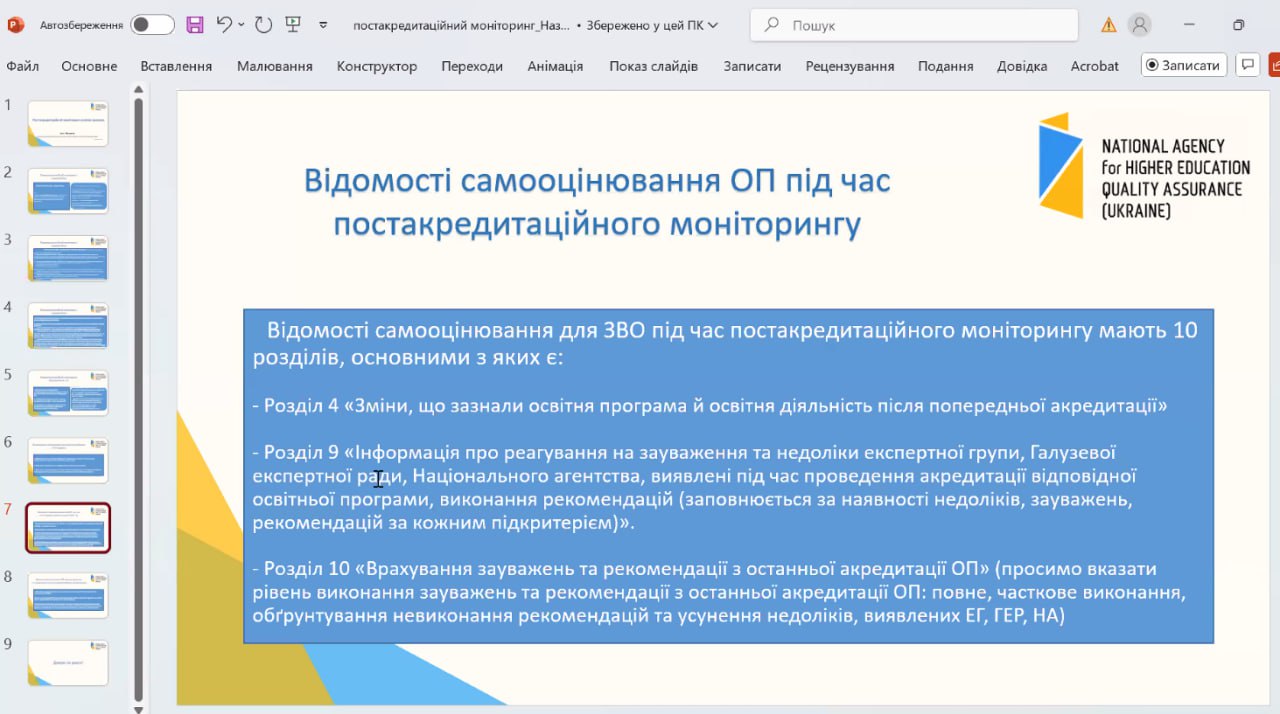Open Customize Quick Access Toolbar dropdown

pos(323,25)
